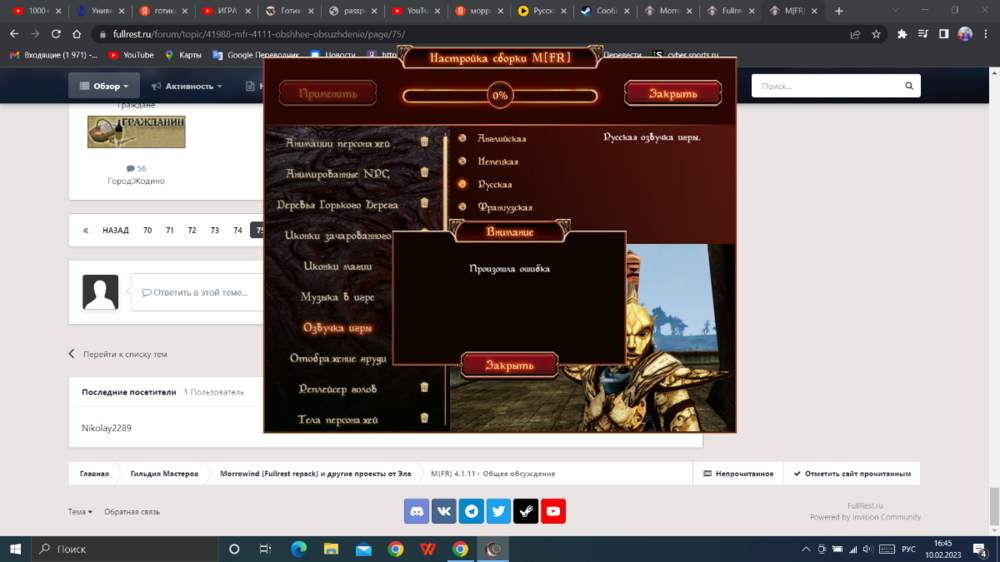This screenshot has width=1000, height=562.
Task: Go to page 72 of topic
Action: [x=192, y=230]
